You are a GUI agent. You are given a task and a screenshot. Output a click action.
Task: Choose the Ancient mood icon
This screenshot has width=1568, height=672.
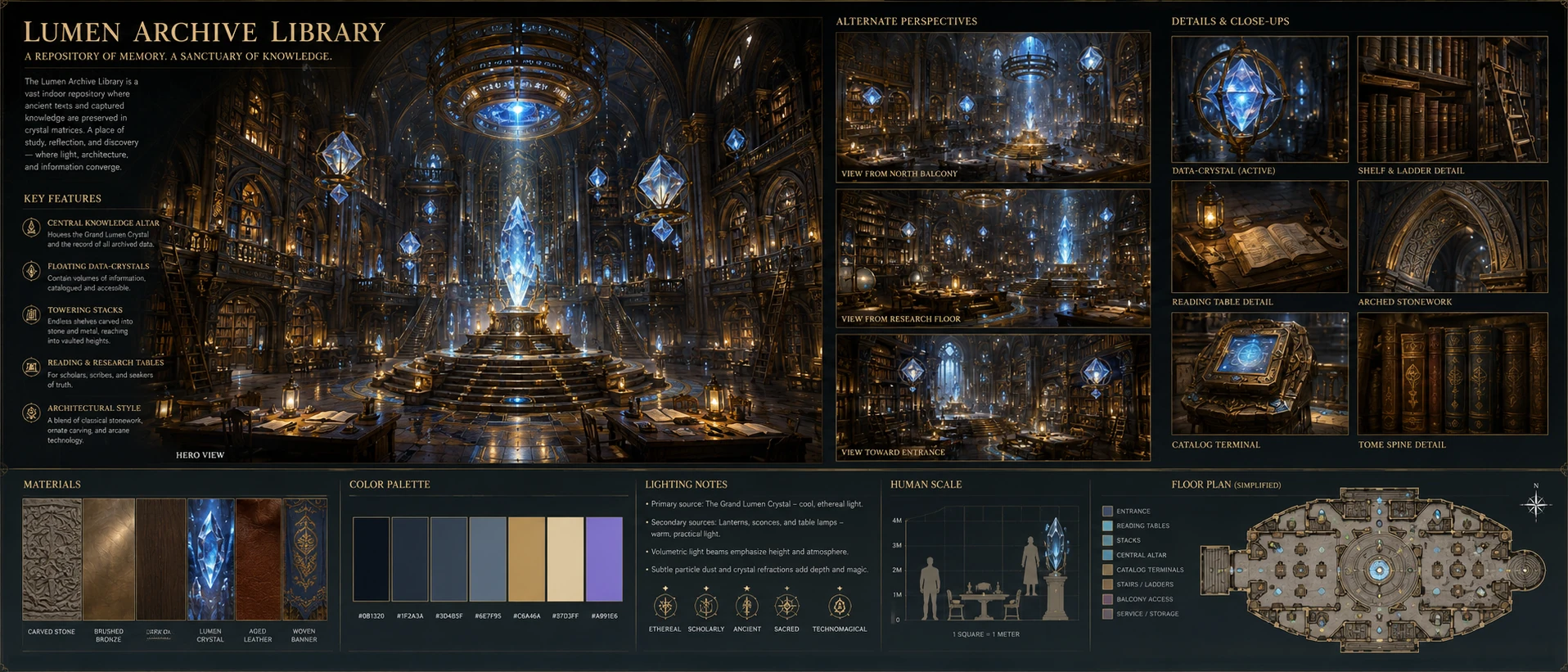[746, 605]
